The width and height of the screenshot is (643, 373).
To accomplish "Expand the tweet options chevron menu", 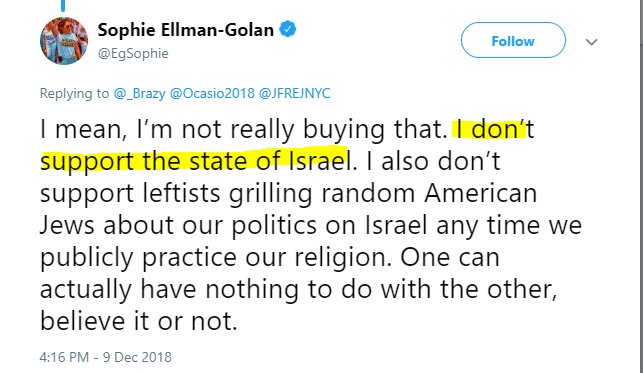I will (x=591, y=41).
